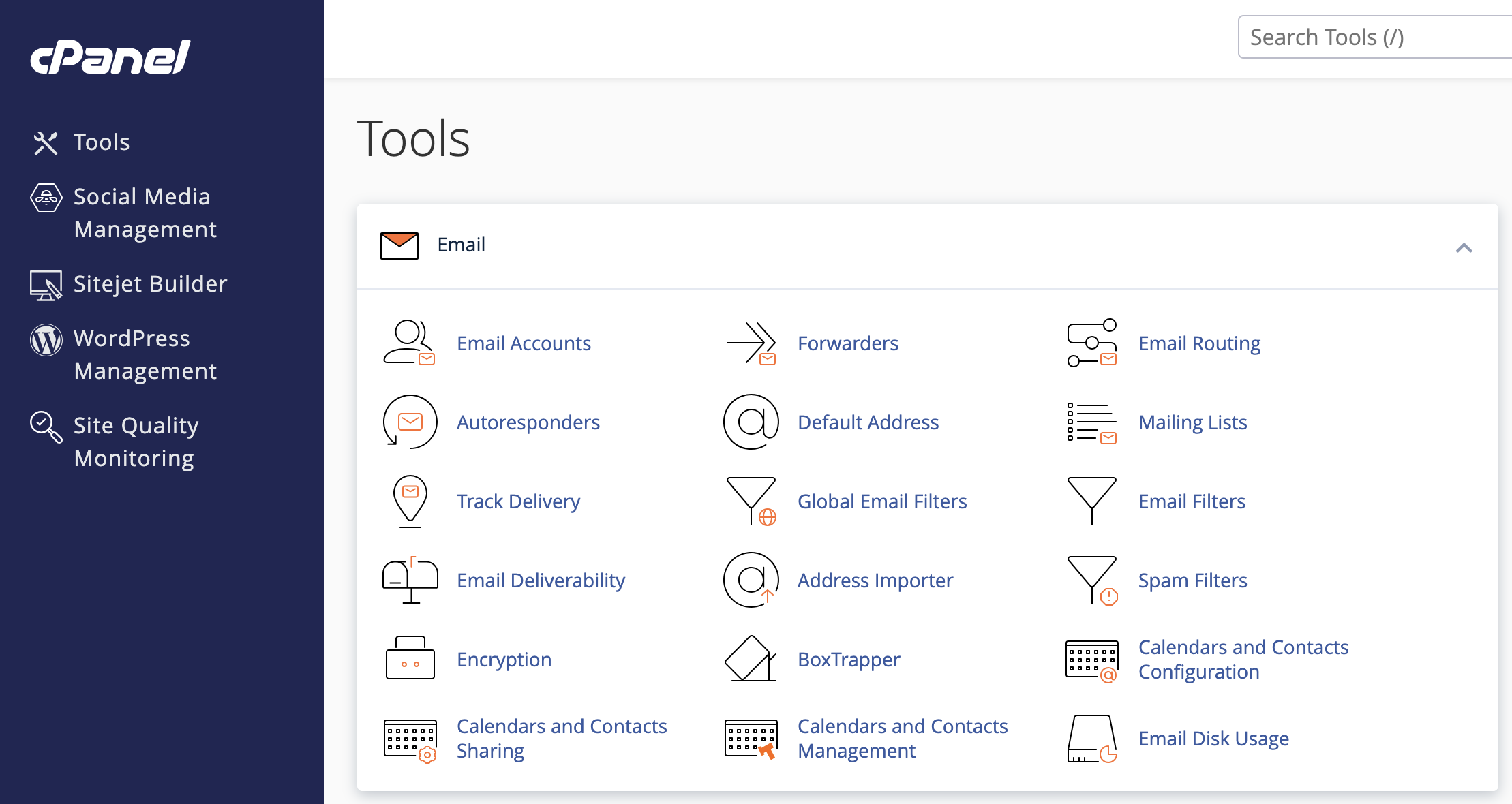Open the Mailing Lists link
Viewport: 1512px width, 804px height.
[1193, 422]
